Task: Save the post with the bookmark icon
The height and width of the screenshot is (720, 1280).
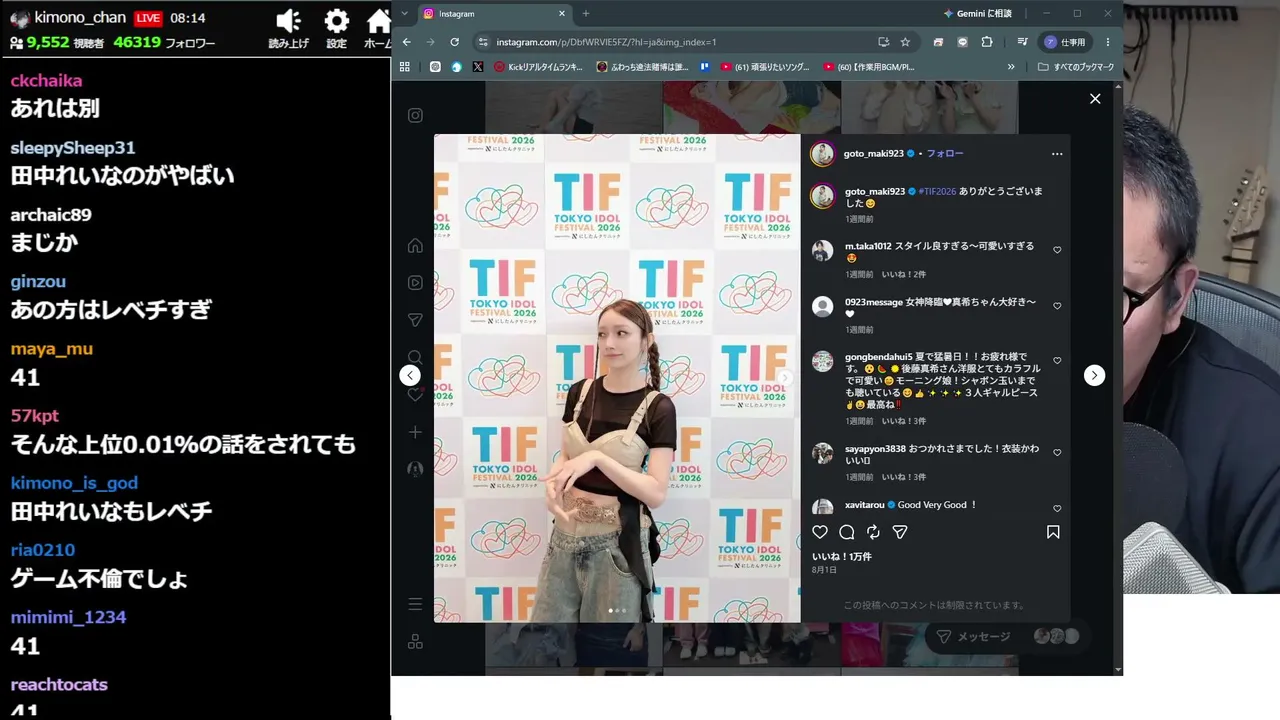Action: point(1053,532)
